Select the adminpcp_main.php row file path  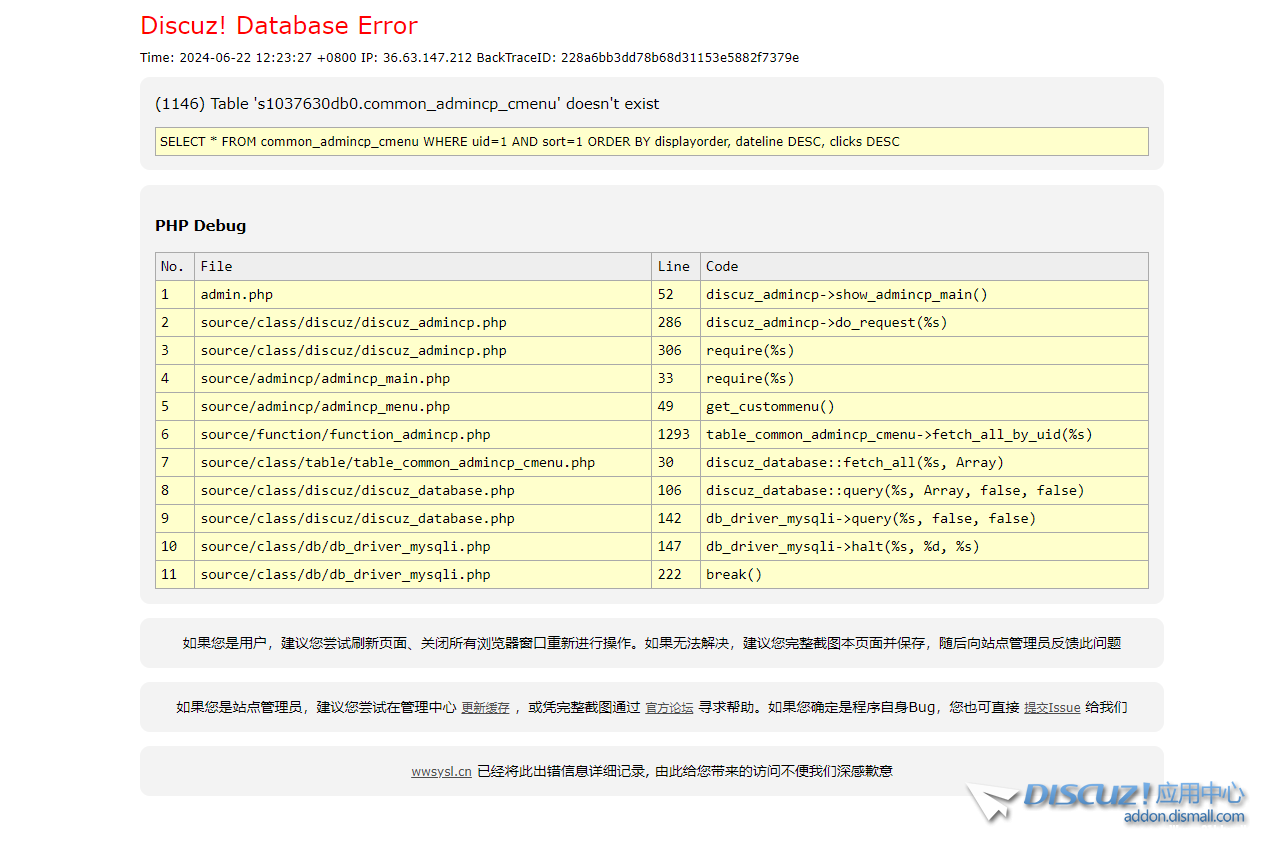(325, 379)
